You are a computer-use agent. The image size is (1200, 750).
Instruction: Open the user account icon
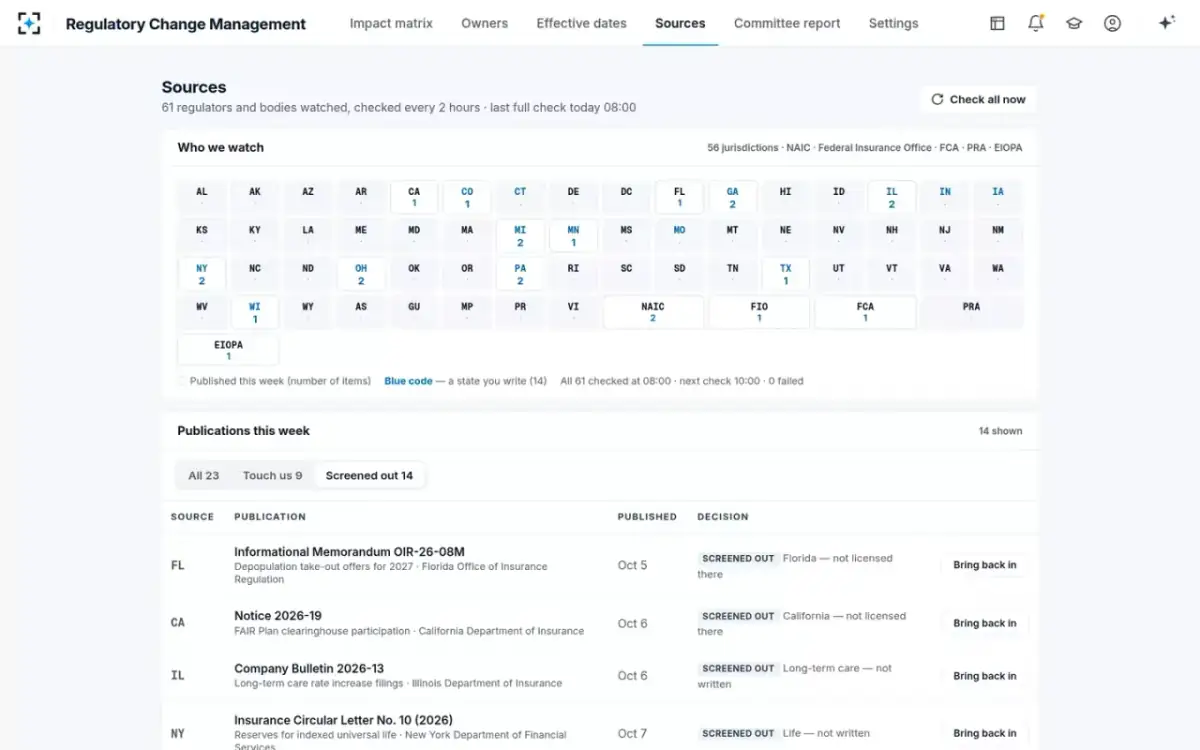[1112, 23]
